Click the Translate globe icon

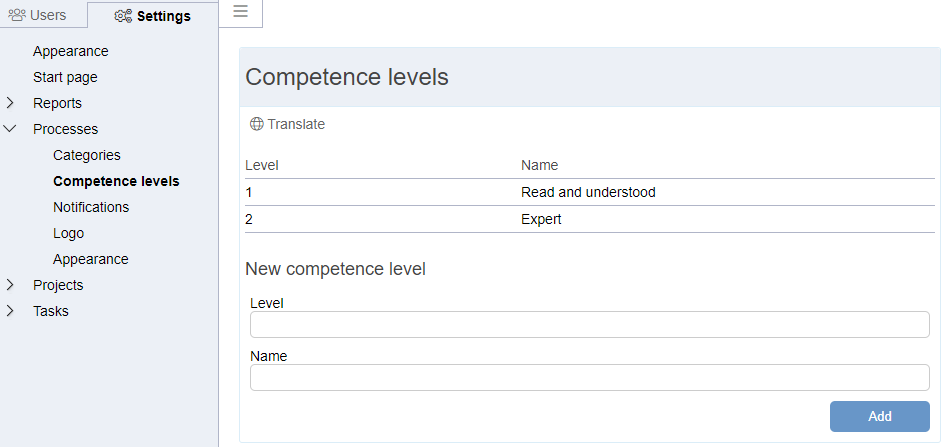257,124
